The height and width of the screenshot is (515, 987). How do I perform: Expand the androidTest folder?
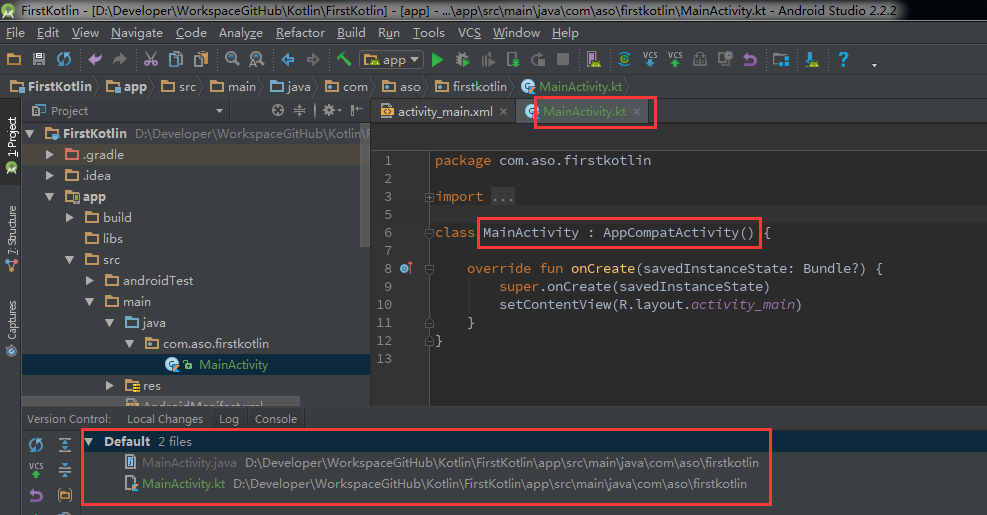[x=90, y=280]
